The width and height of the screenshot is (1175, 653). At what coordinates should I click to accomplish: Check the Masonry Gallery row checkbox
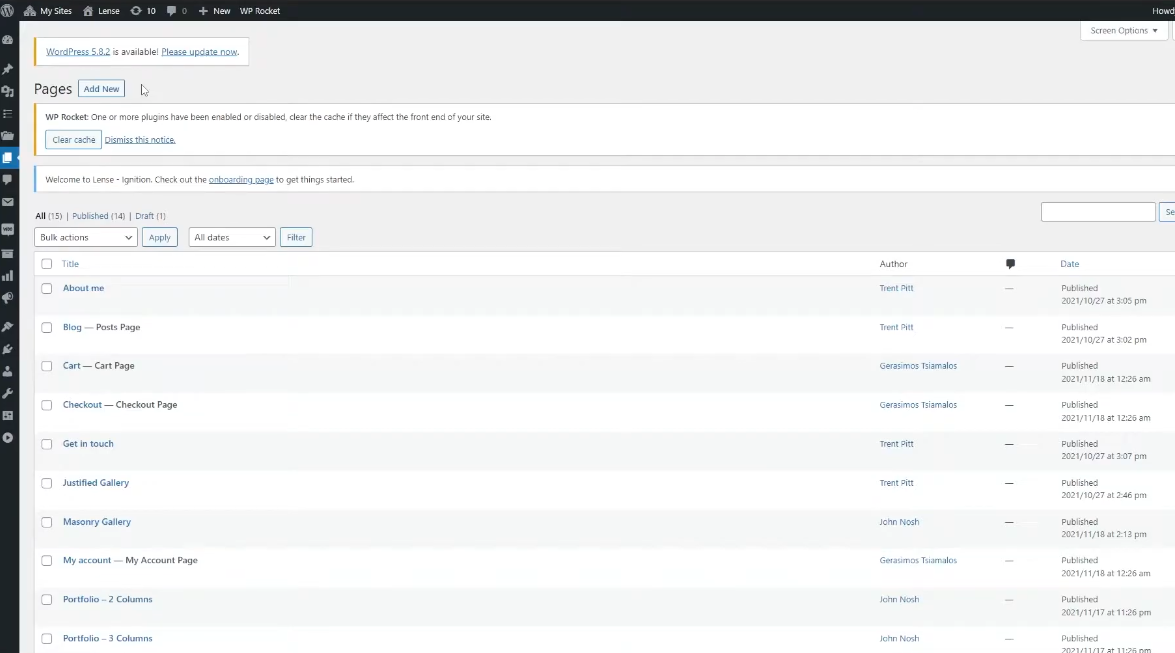[x=47, y=522]
